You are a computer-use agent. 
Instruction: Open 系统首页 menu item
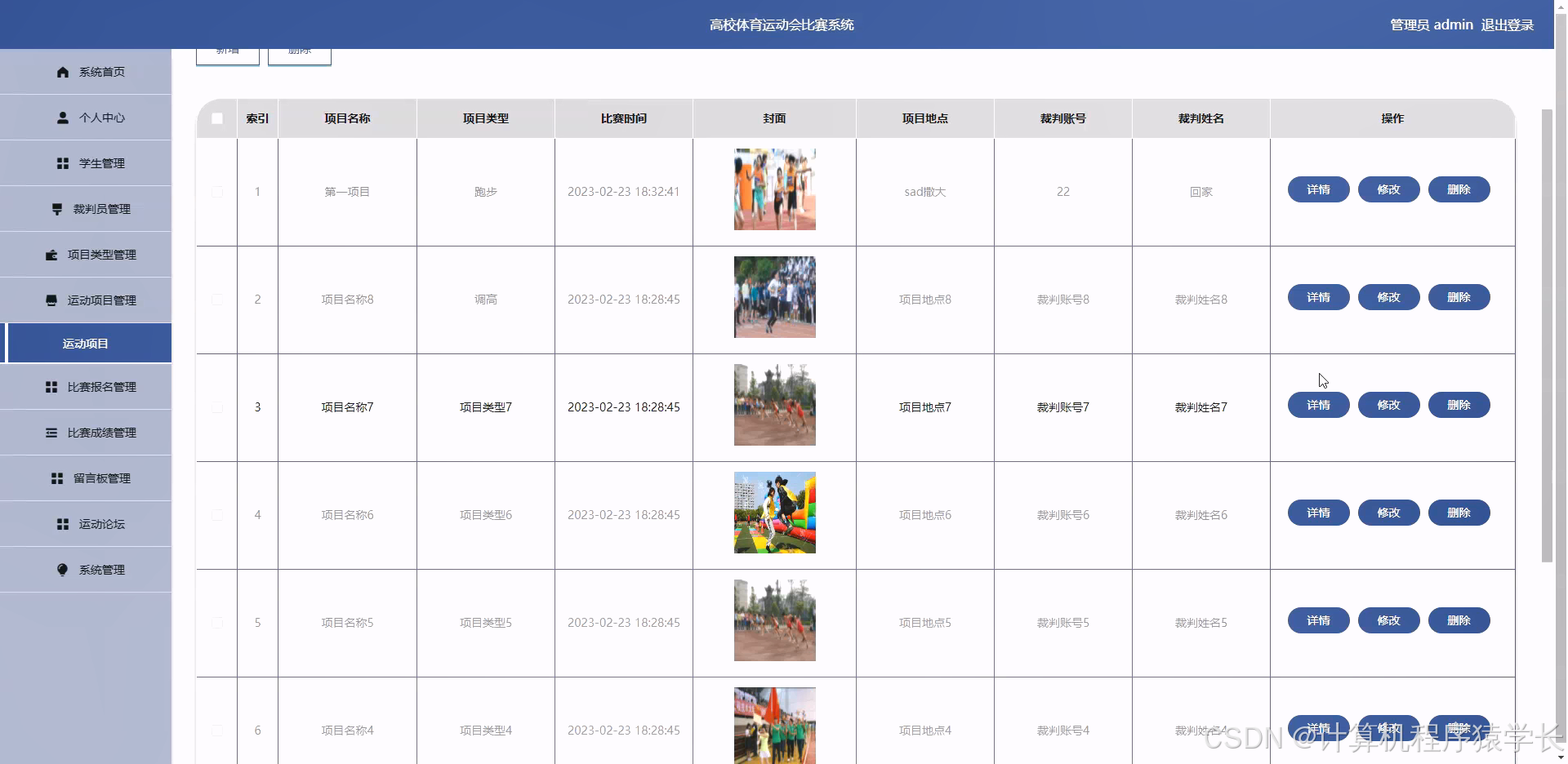click(86, 72)
